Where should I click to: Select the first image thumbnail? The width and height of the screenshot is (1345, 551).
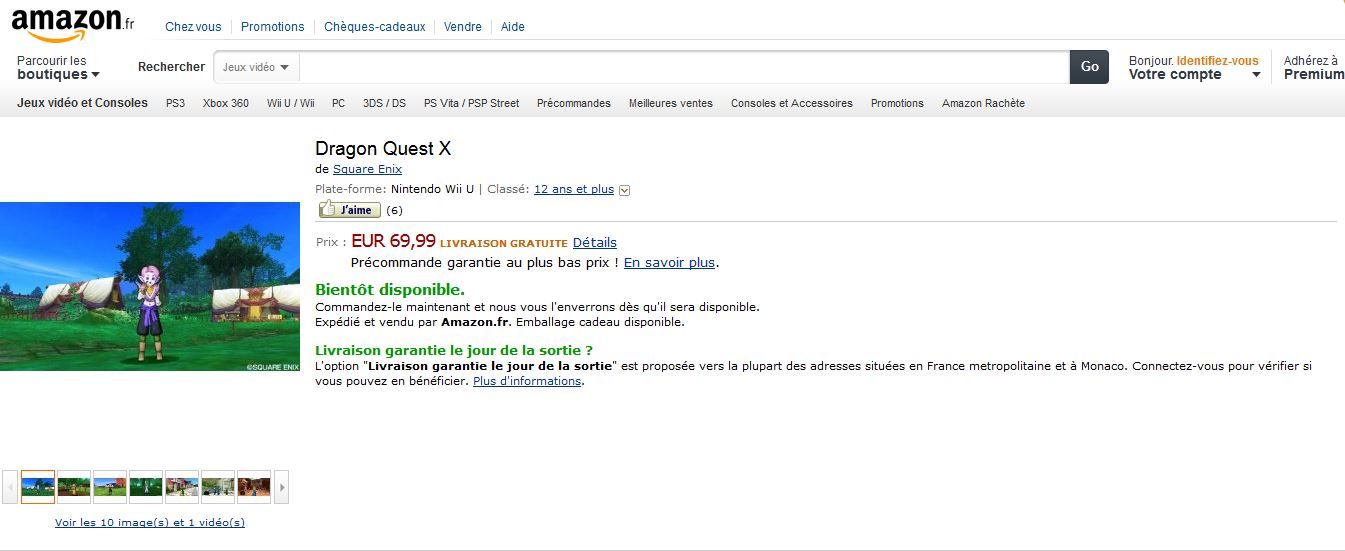click(38, 487)
